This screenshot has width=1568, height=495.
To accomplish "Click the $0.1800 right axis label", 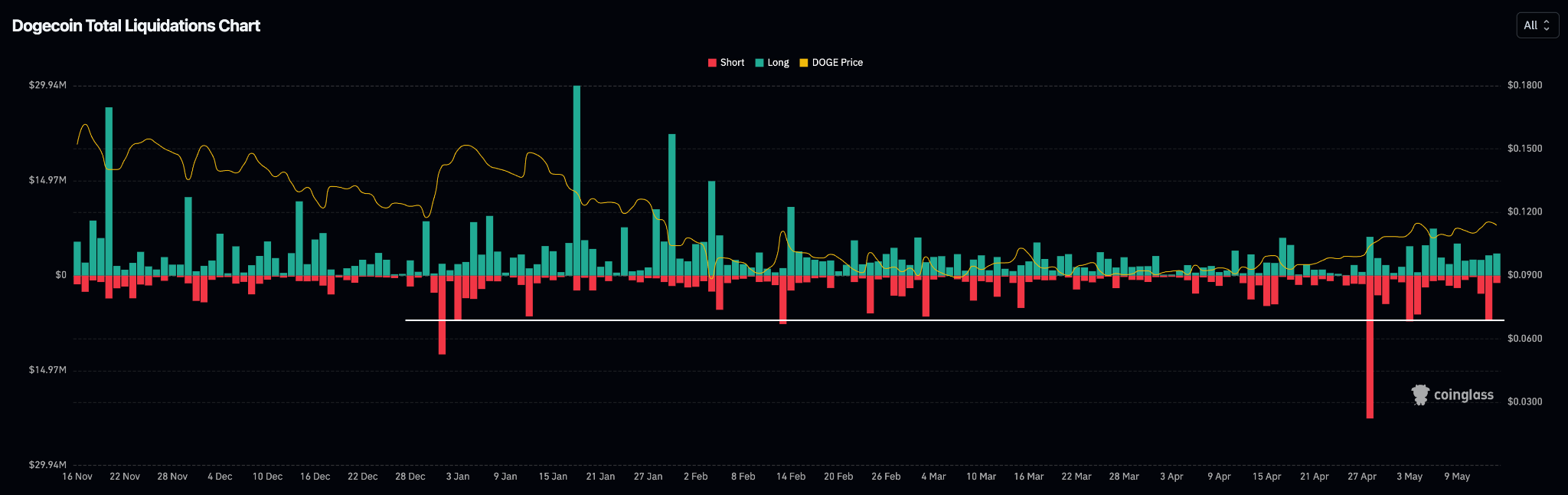I will point(1524,85).
